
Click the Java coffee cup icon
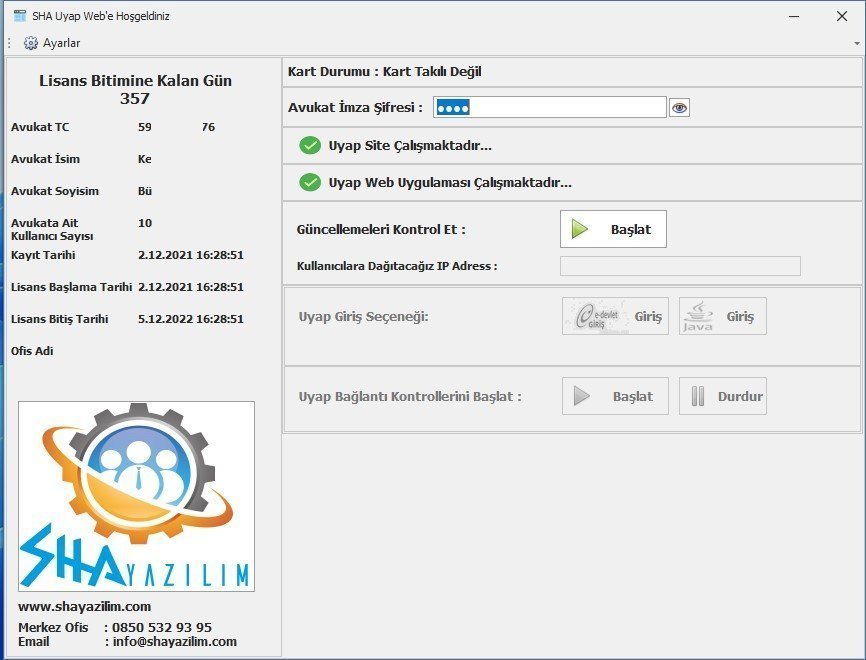(698, 316)
